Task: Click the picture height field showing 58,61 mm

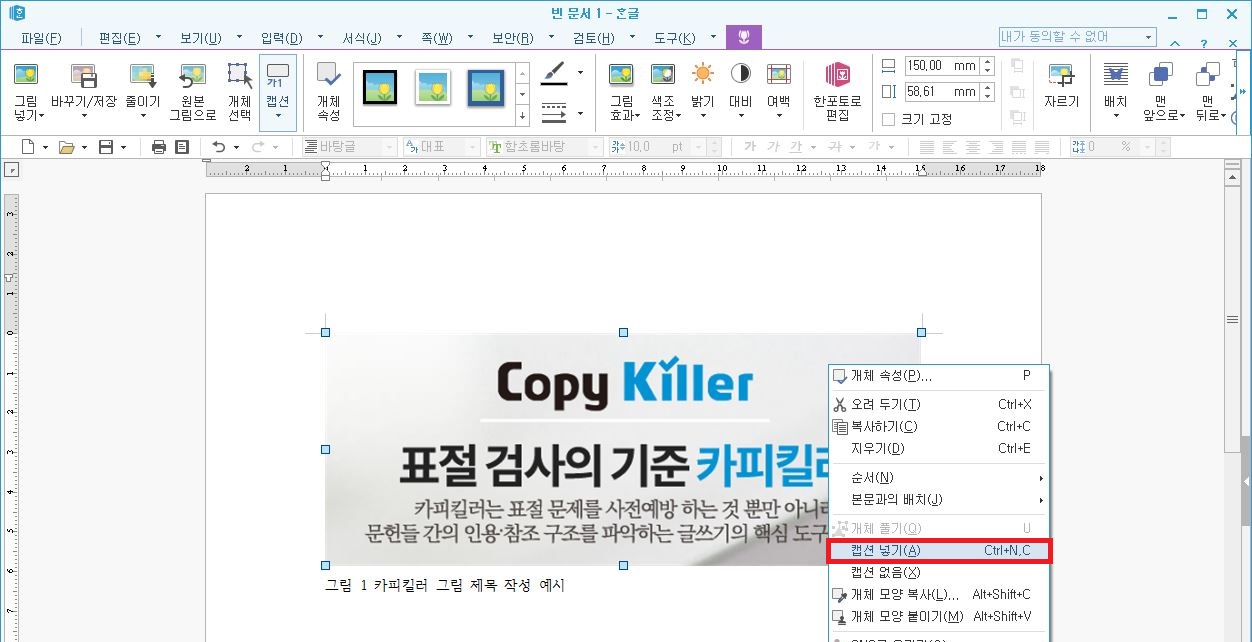Action: tap(942, 92)
